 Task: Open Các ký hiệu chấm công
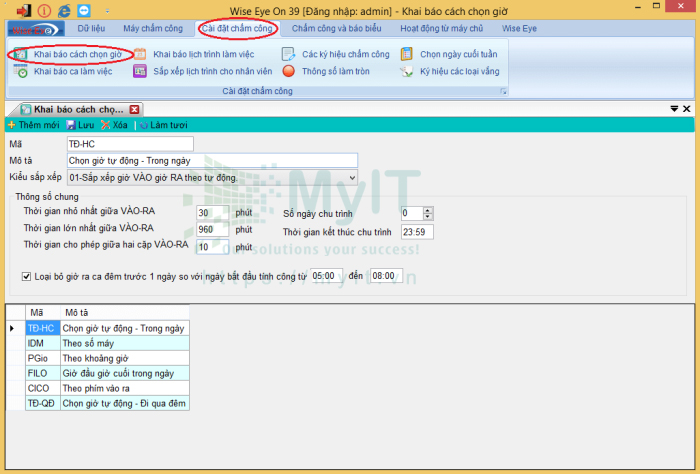click(346, 54)
